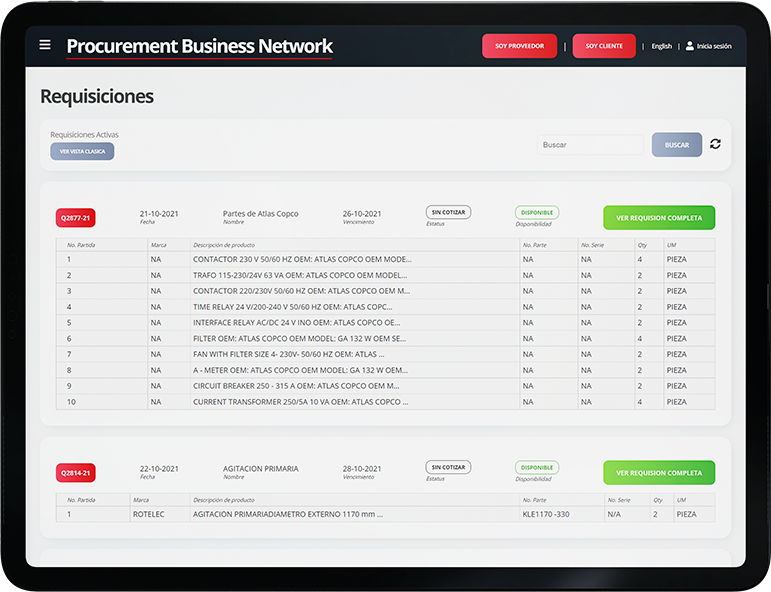Click the SOY CLIENTE button

click(604, 46)
